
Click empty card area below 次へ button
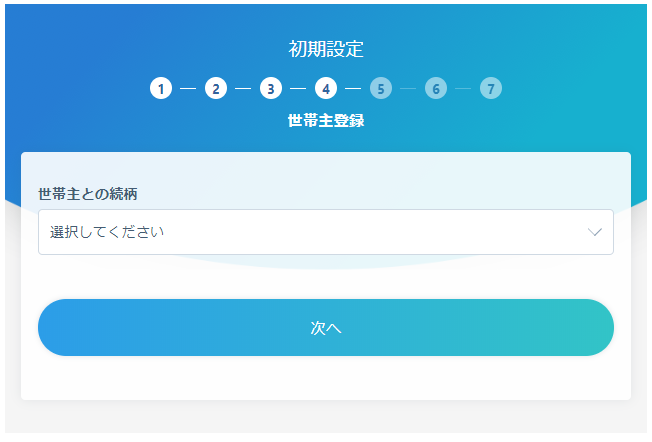click(326, 380)
